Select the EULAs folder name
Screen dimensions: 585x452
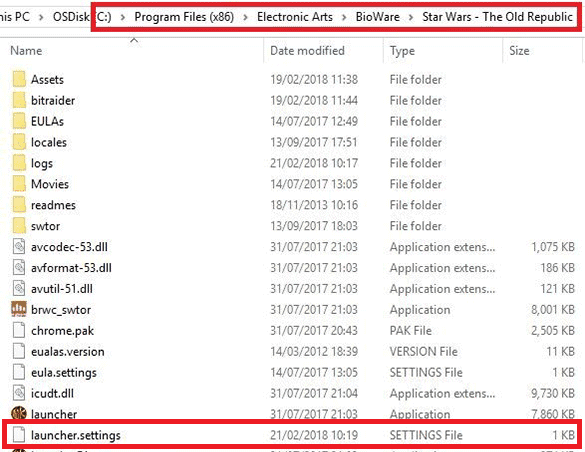pos(47,121)
